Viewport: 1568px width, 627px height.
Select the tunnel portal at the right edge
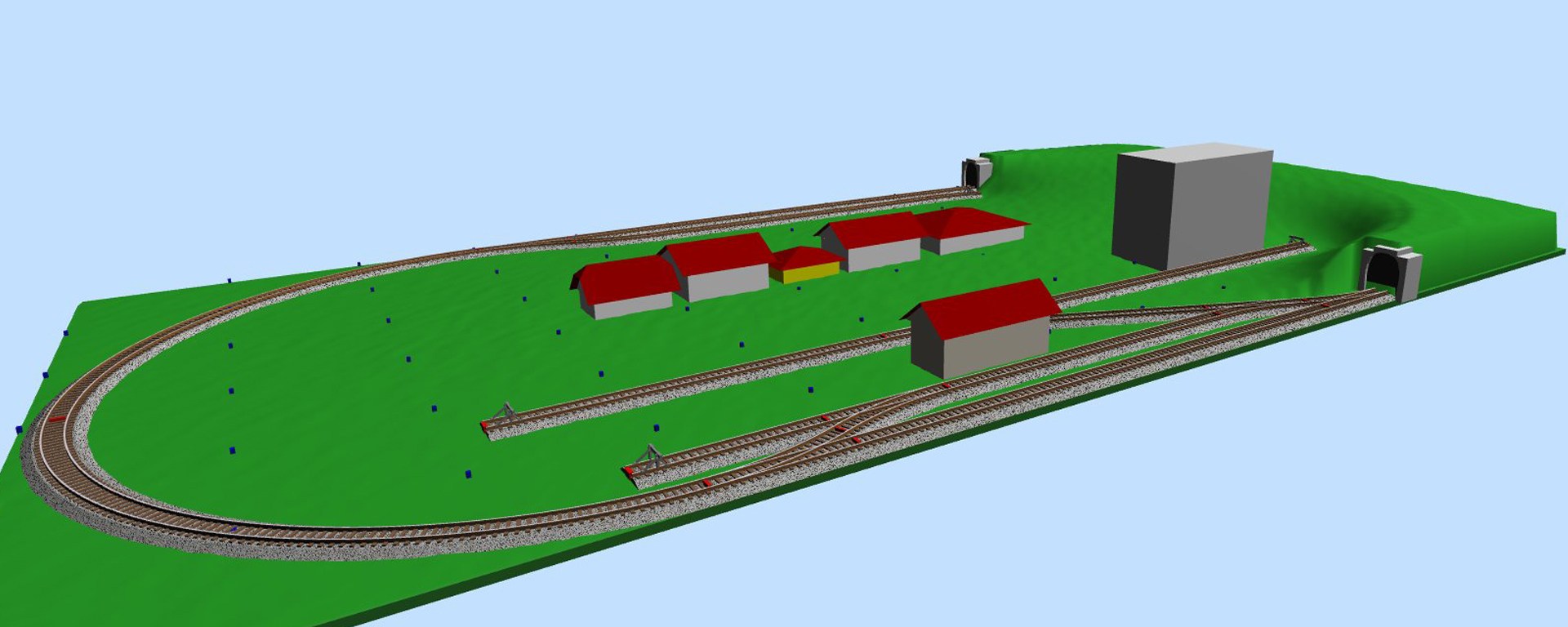click(1389, 272)
